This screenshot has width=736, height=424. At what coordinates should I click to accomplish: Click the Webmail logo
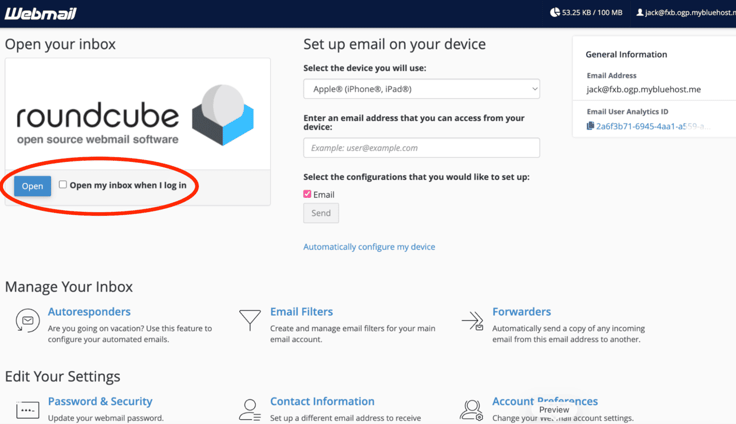click(x=41, y=13)
